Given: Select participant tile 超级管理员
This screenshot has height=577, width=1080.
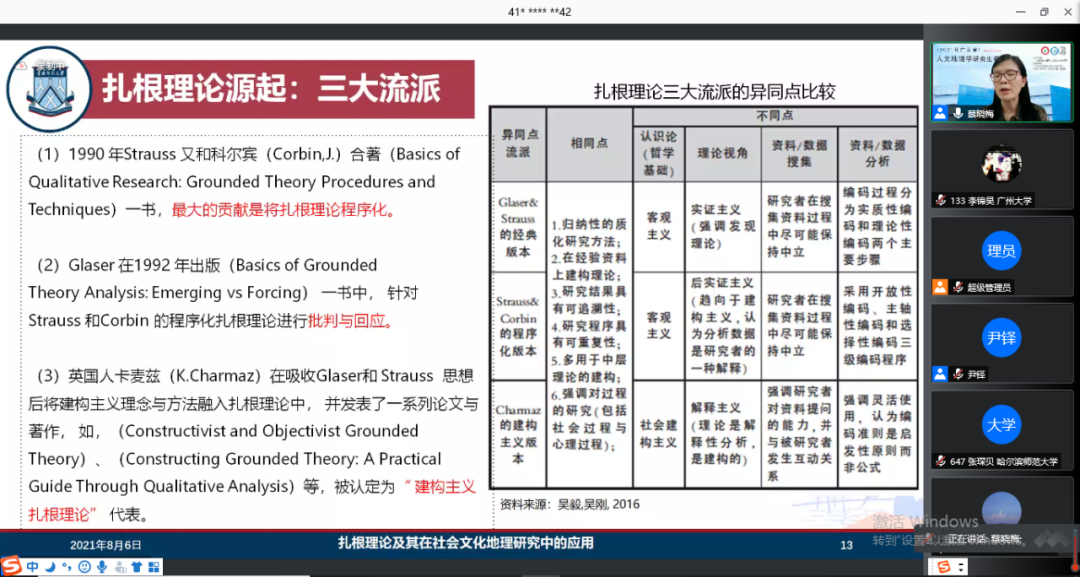Looking at the screenshot, I should coord(1001,256).
